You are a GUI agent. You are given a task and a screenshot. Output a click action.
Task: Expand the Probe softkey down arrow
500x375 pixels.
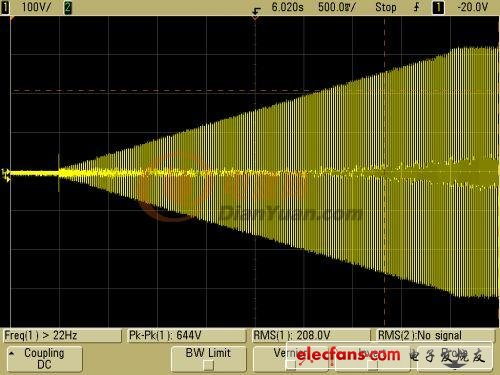(454, 366)
